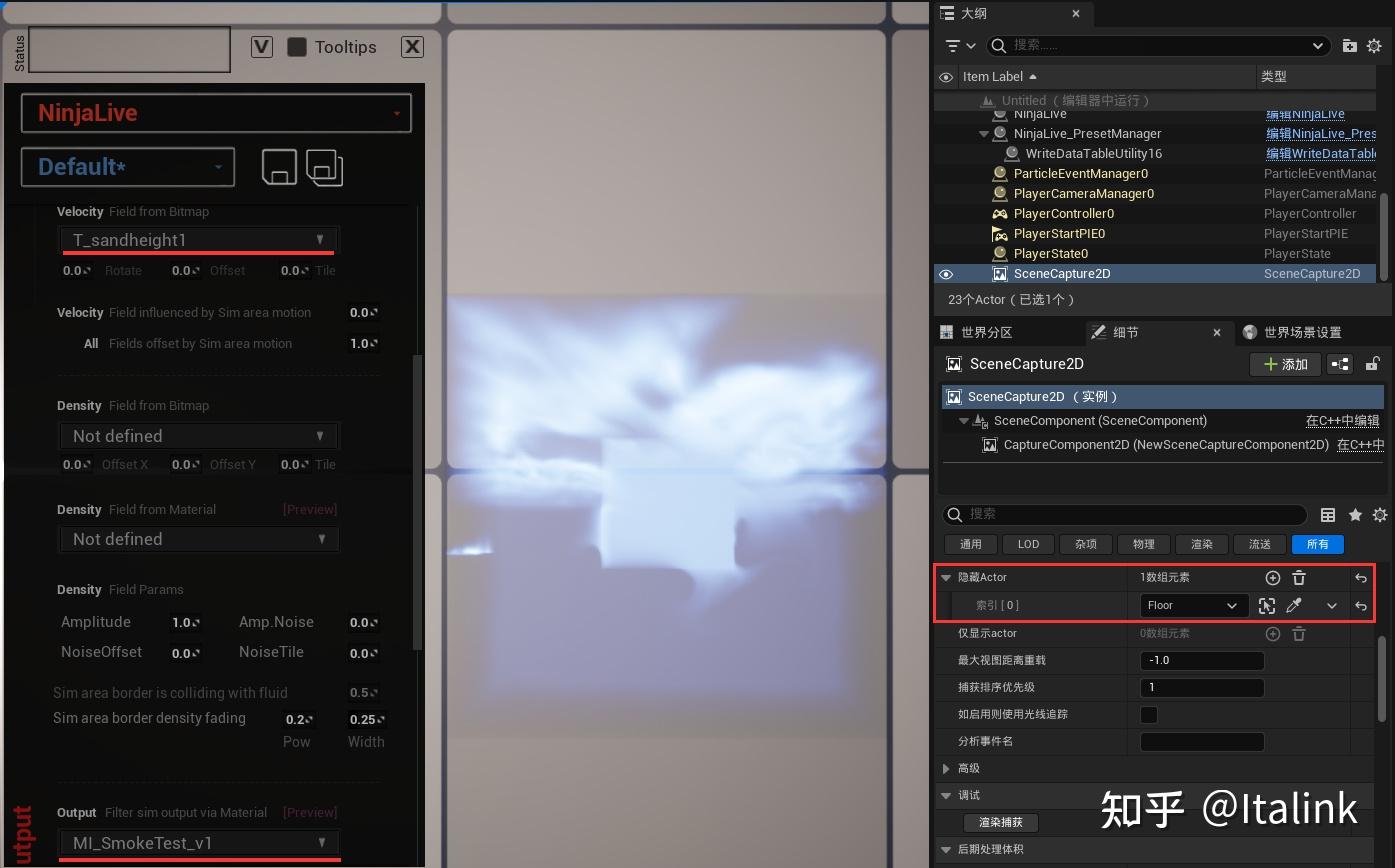Screen dimensions: 1395x868
Task: Clear the 隐藏Actor array with the trash icon
Action: [1298, 578]
